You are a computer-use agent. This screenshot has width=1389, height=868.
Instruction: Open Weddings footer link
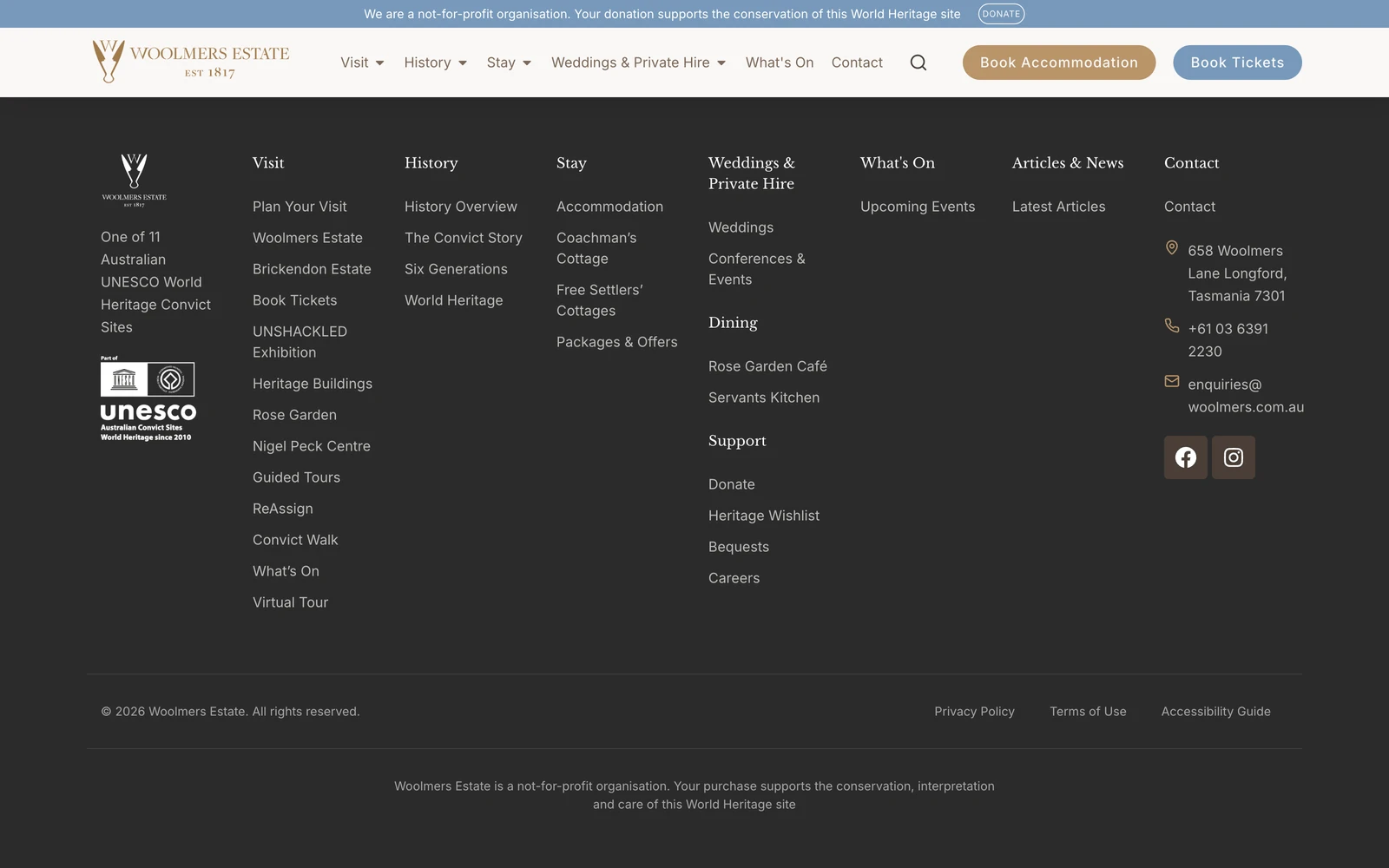pos(741,227)
